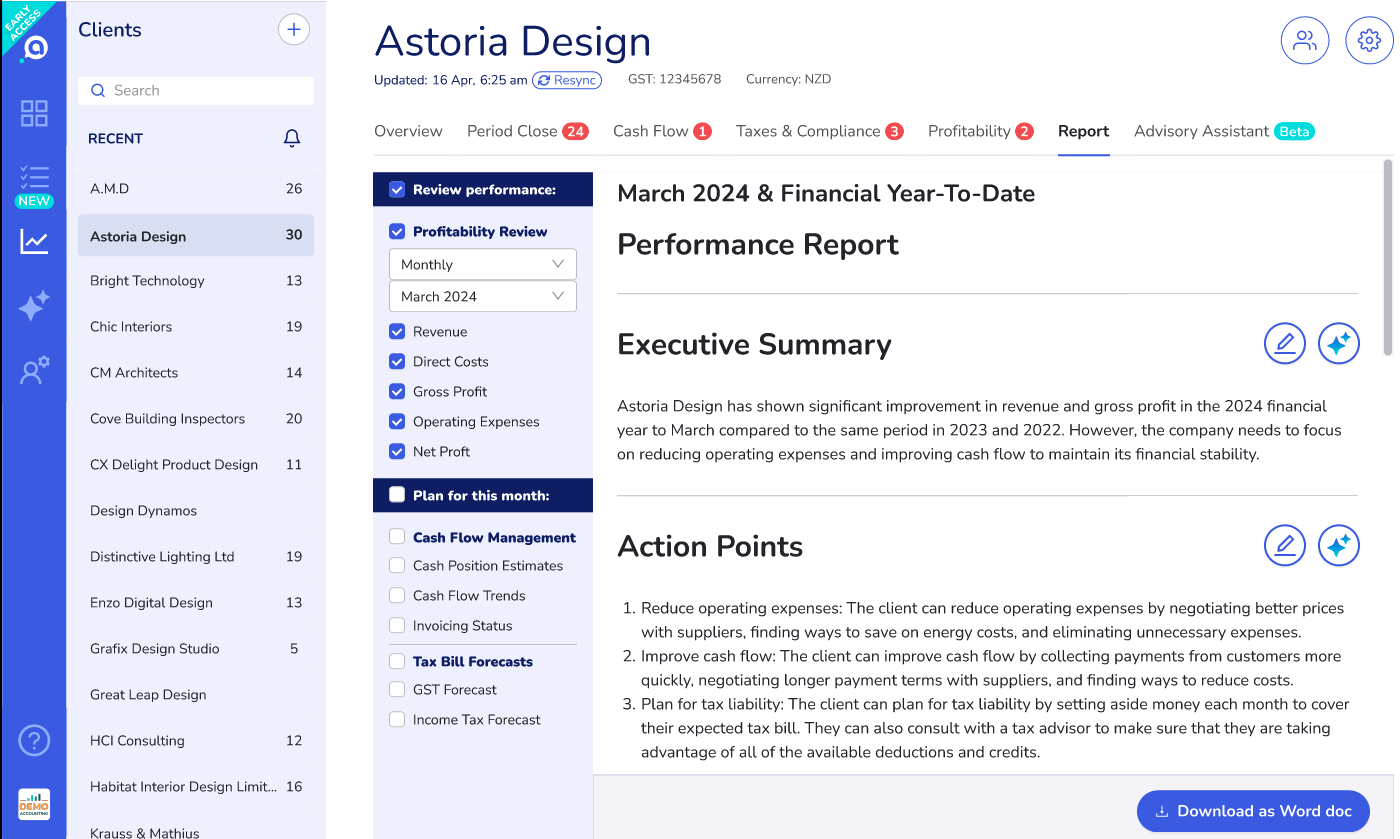Uncheck the Revenue checkbox

397,332
